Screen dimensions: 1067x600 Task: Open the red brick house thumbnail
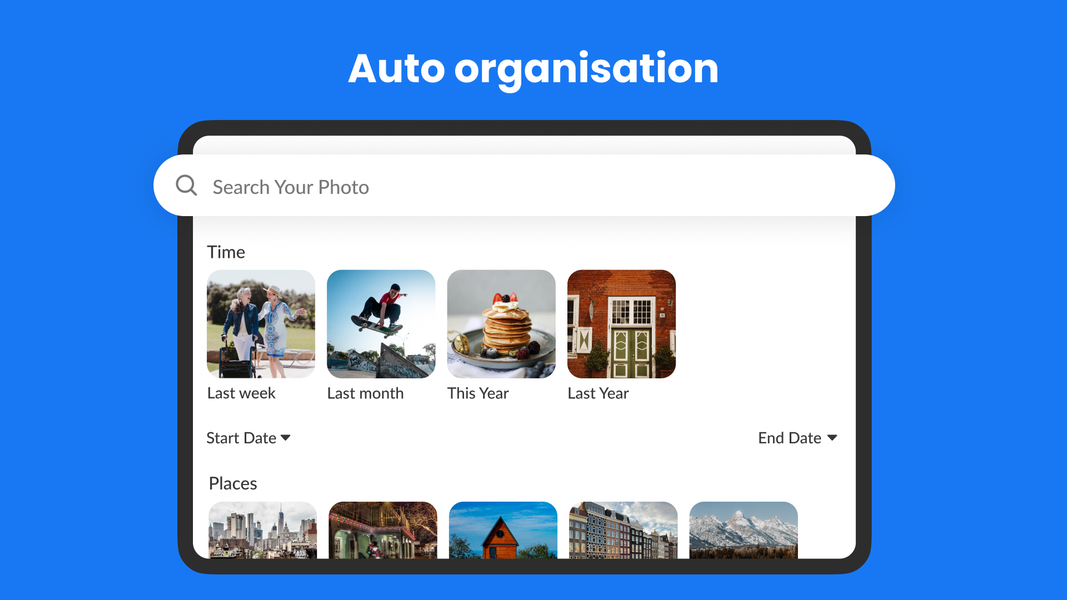621,324
